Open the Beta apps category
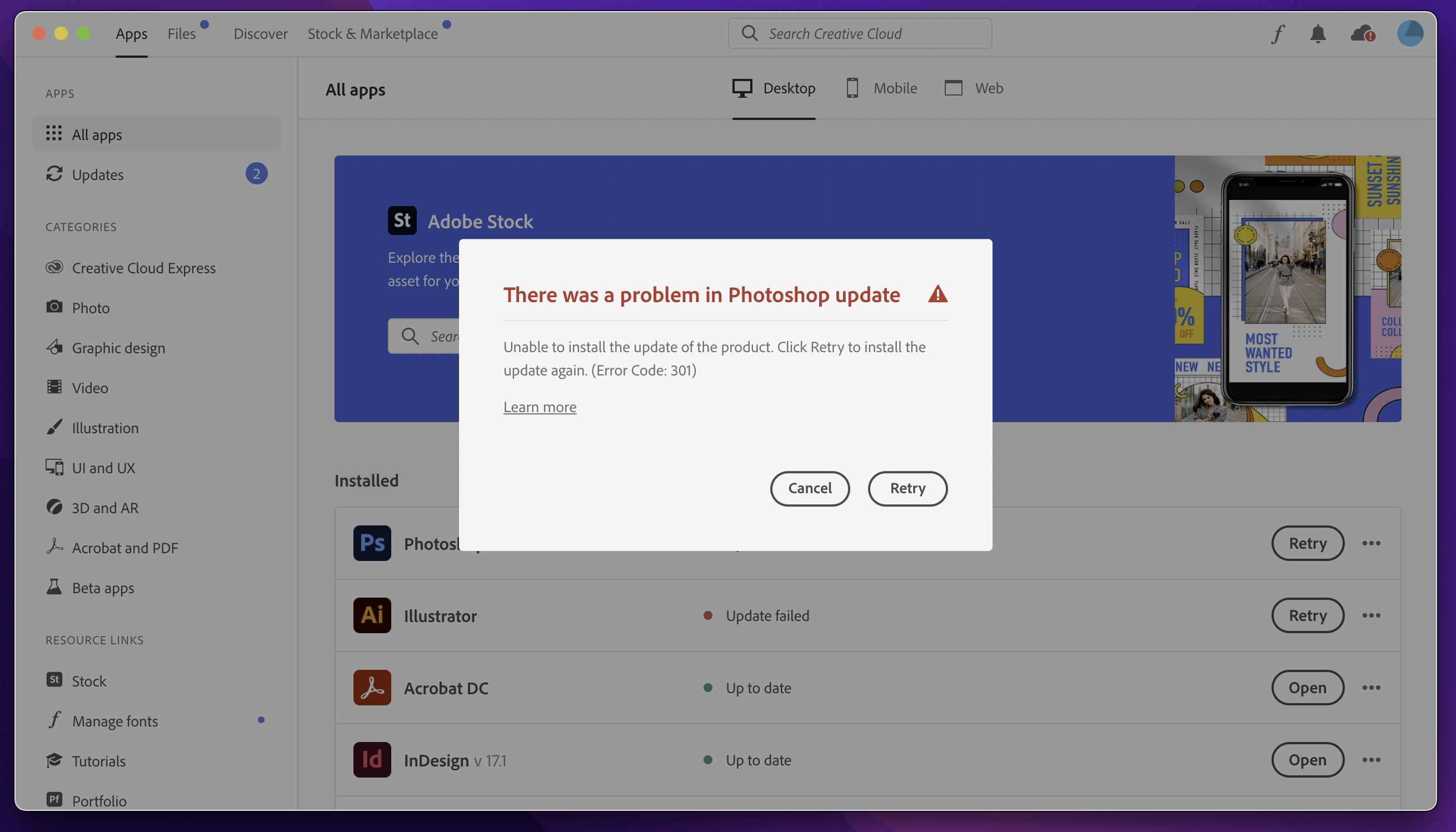The width and height of the screenshot is (1456, 832). [157, 588]
